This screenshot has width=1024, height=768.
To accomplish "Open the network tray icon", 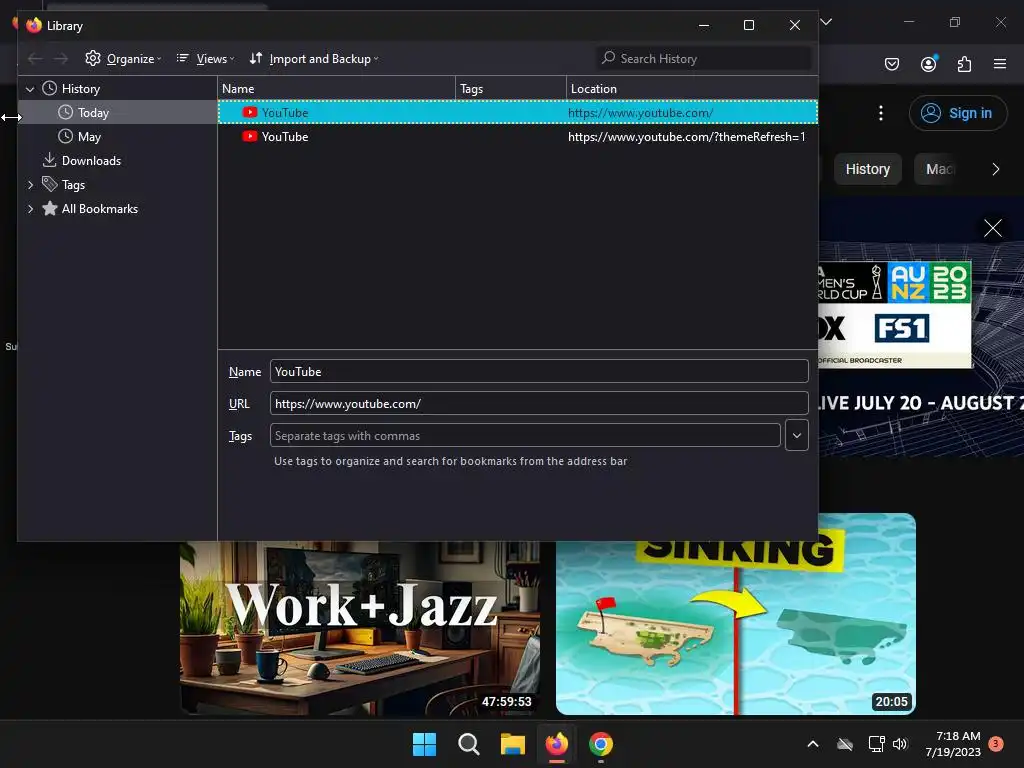I will pos(876,744).
